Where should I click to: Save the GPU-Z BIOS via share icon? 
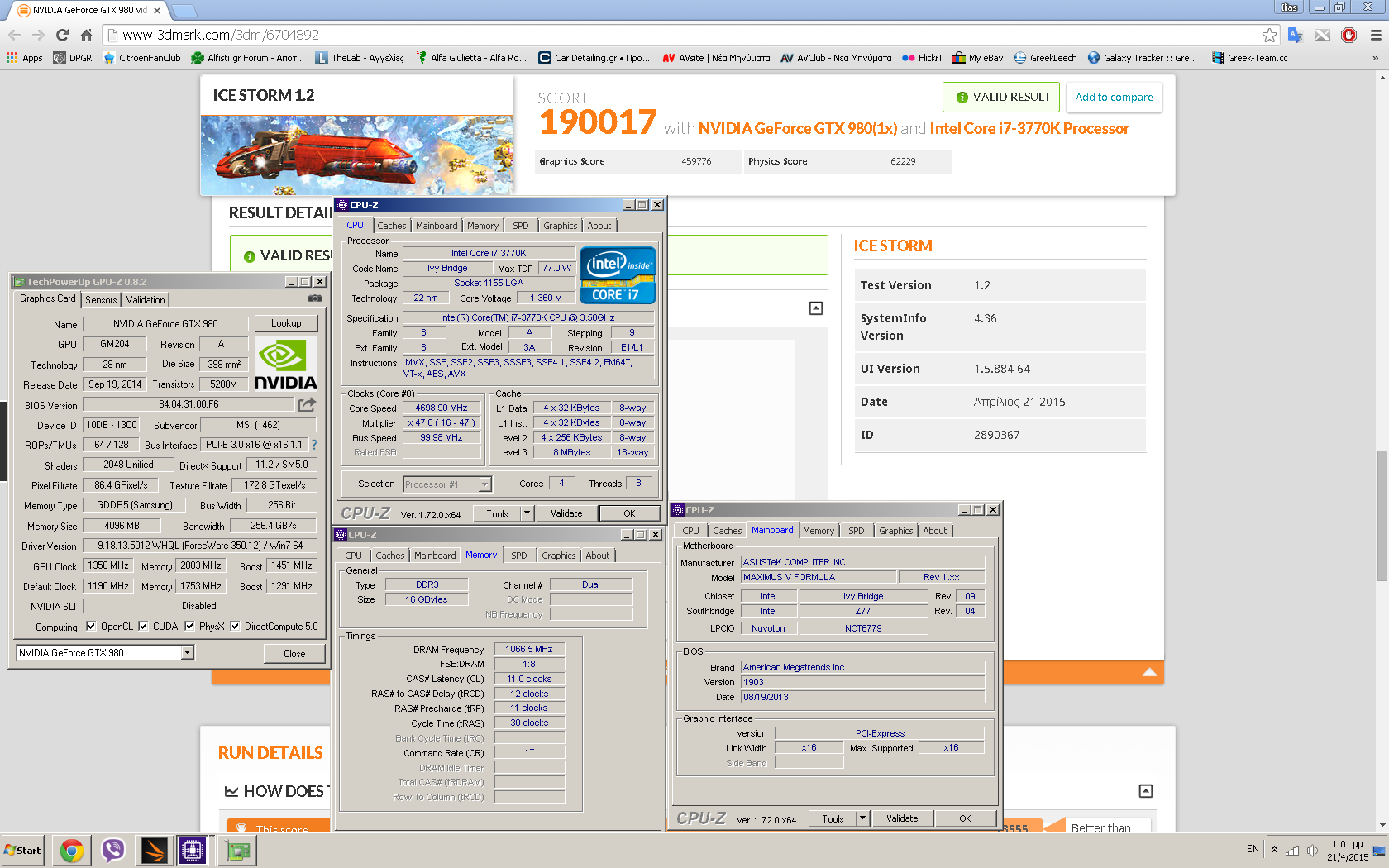(307, 405)
